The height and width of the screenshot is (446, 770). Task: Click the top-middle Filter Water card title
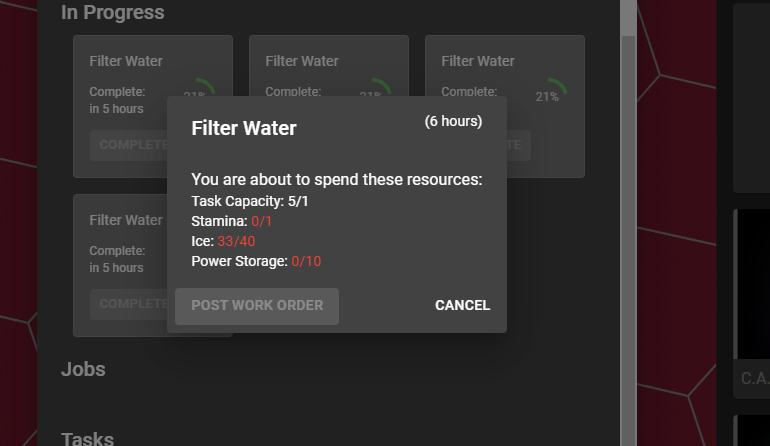tap(302, 61)
